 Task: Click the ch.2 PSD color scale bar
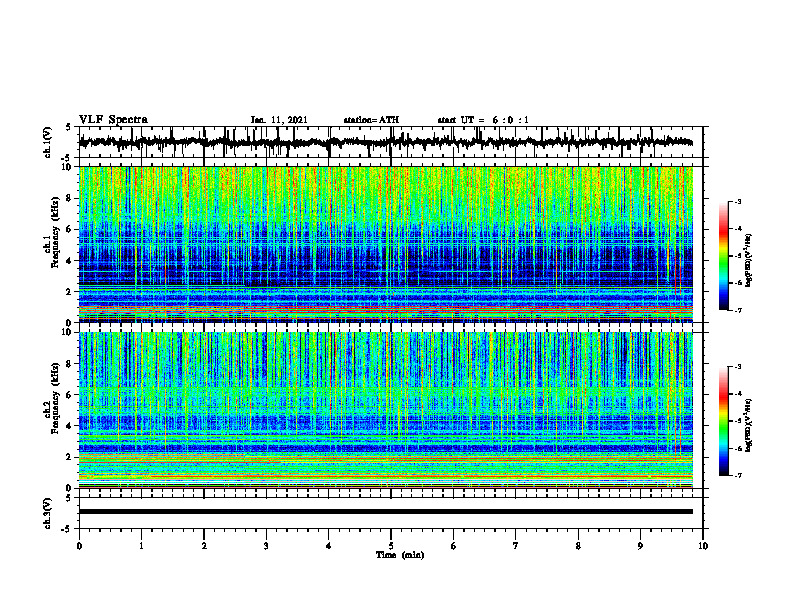724,421
